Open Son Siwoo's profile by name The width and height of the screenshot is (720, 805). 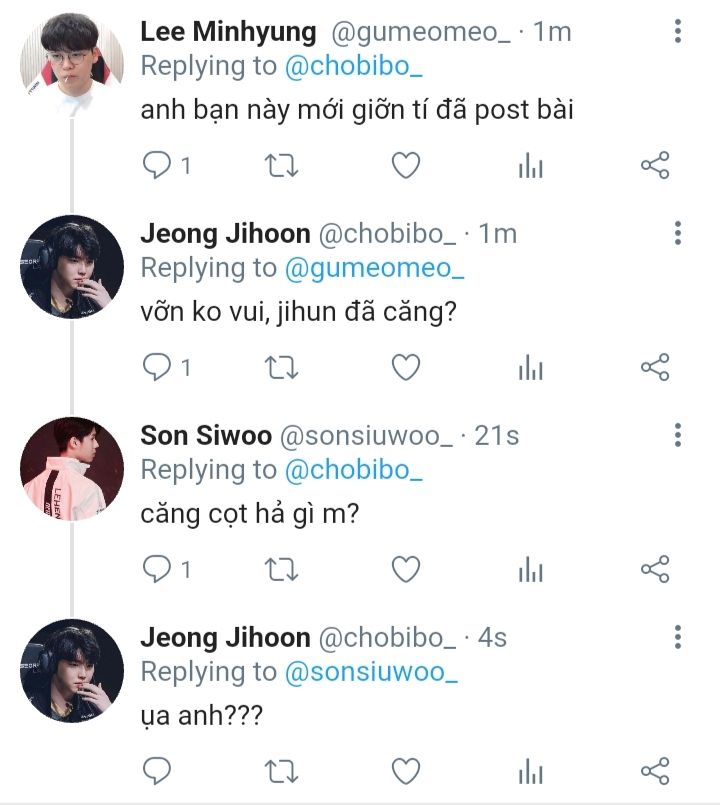coord(206,436)
